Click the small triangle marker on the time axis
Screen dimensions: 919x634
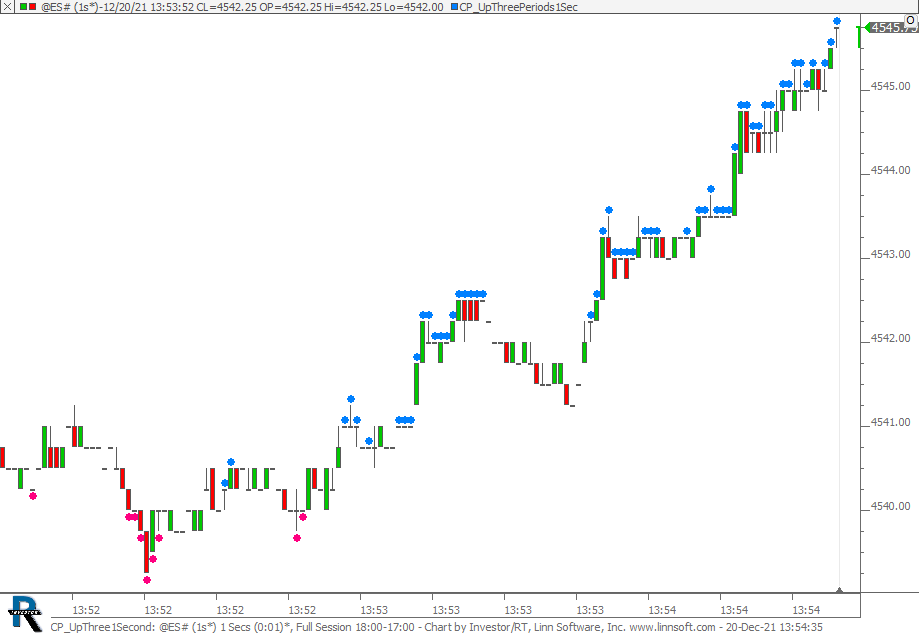point(839,590)
